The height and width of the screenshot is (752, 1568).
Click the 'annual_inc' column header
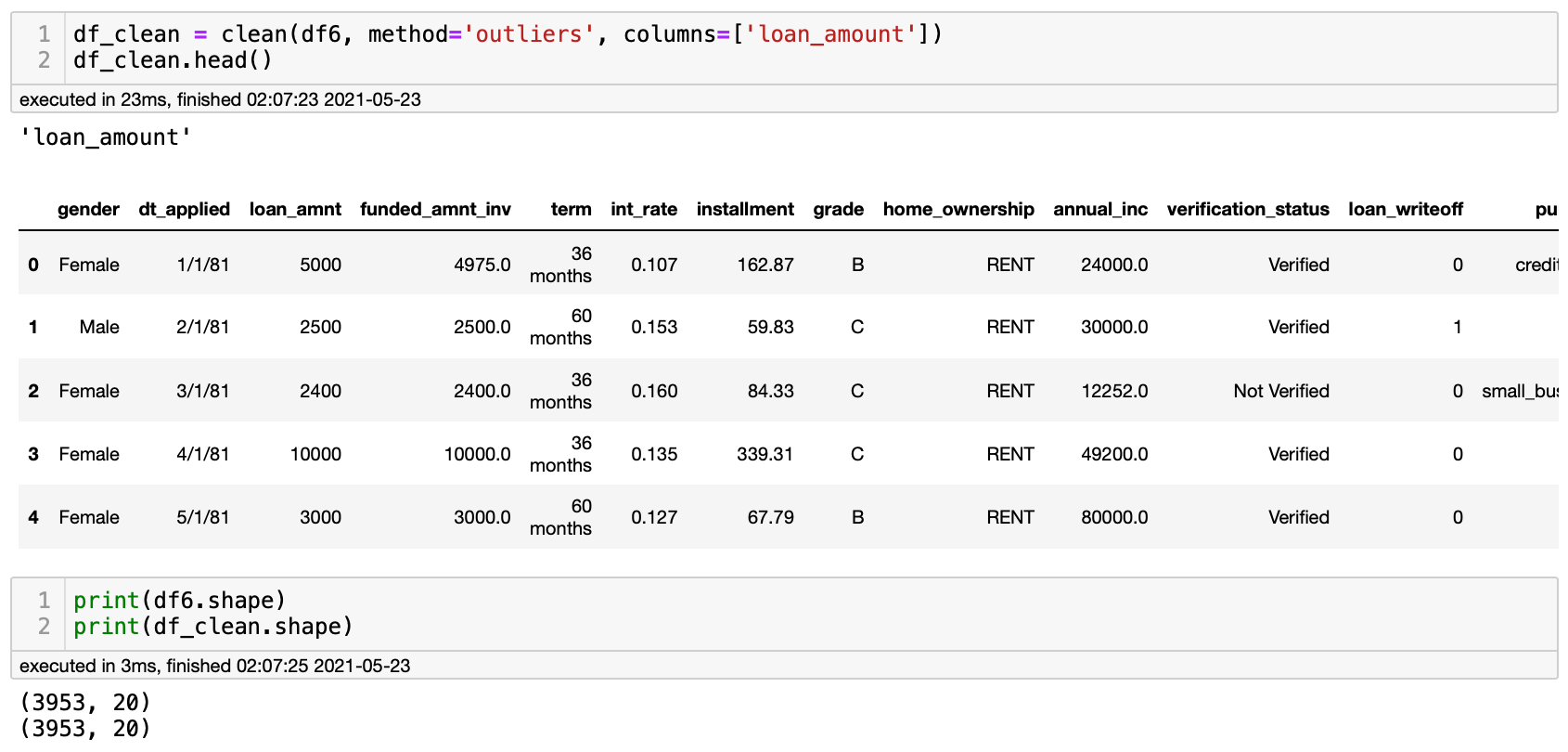[1099, 209]
